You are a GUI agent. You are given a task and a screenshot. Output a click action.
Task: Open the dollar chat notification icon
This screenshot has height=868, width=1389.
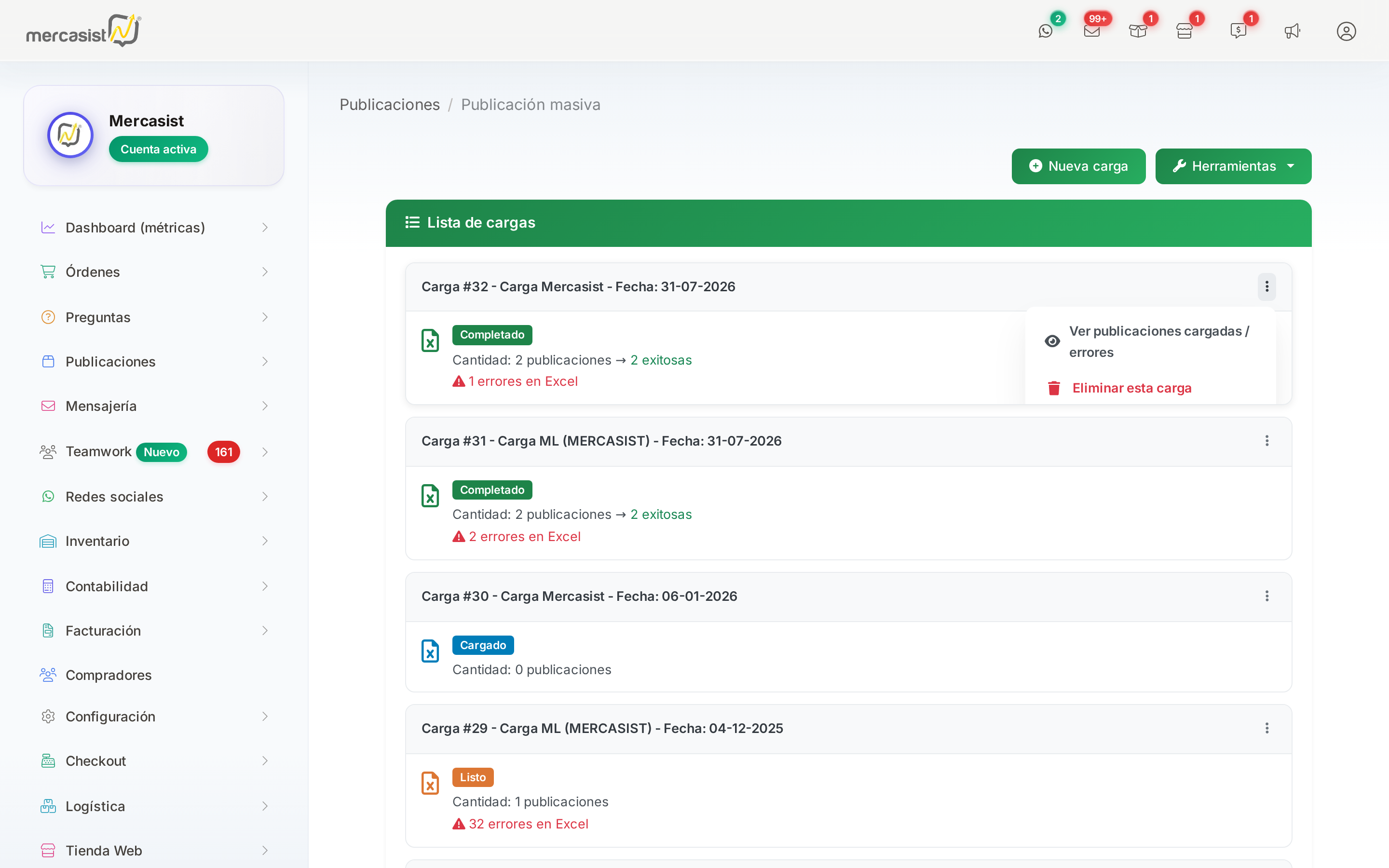click(1238, 31)
